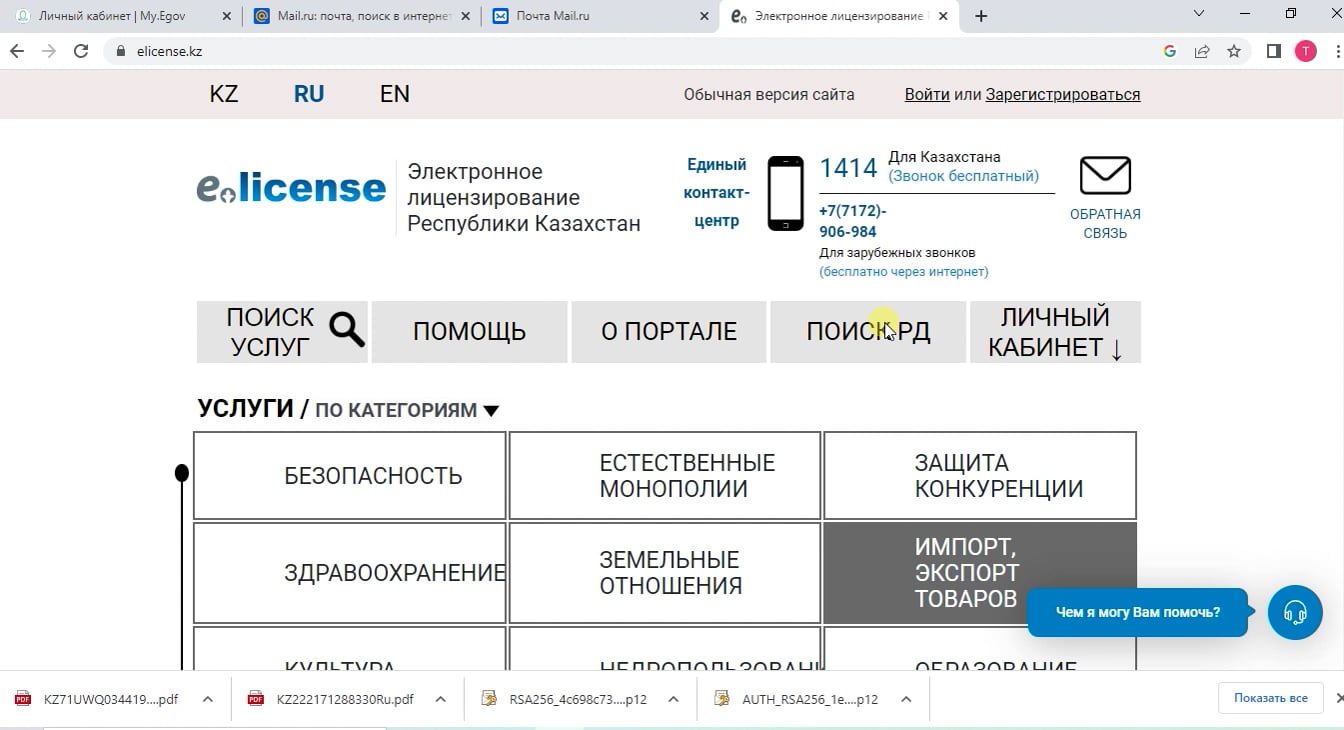Click Обычная версия сайта link
Image resolution: width=1344 pixels, height=730 pixels.
pyautogui.click(x=769, y=95)
